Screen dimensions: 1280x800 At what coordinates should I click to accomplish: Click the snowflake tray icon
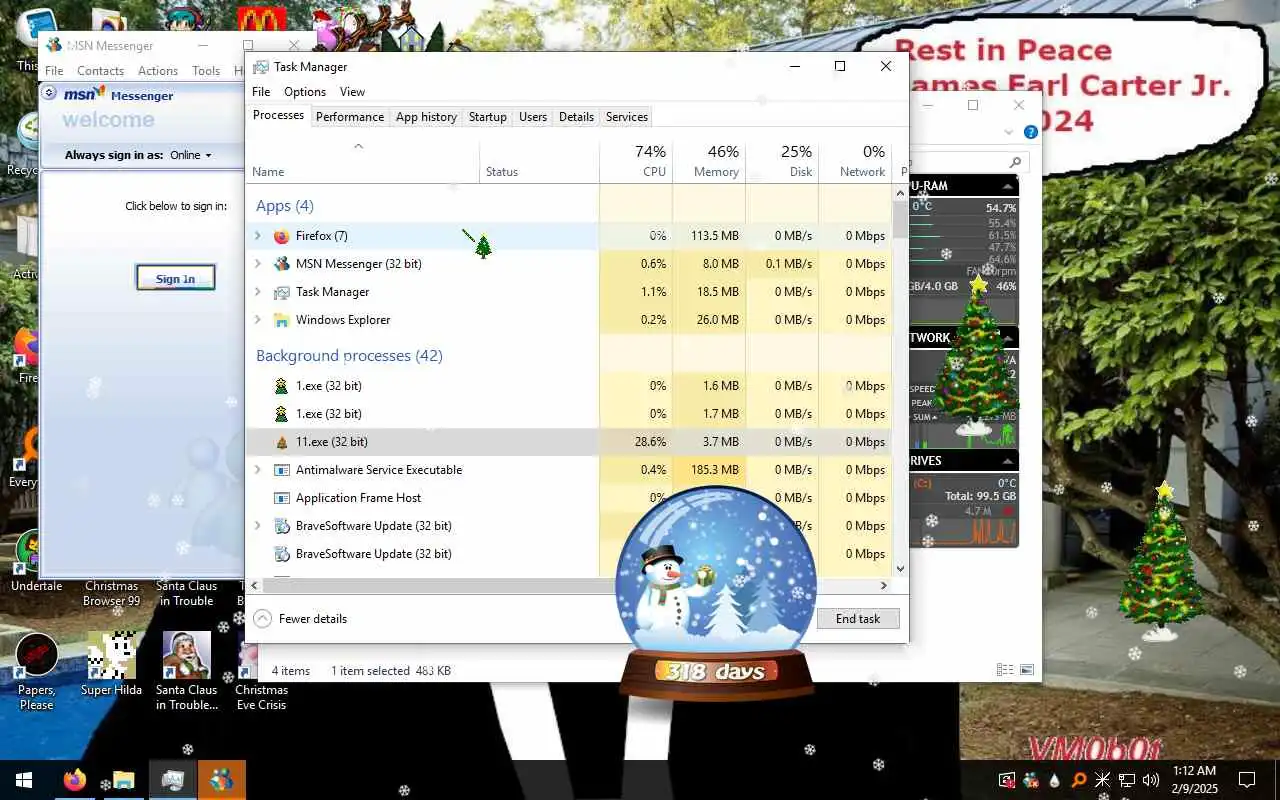1103,780
